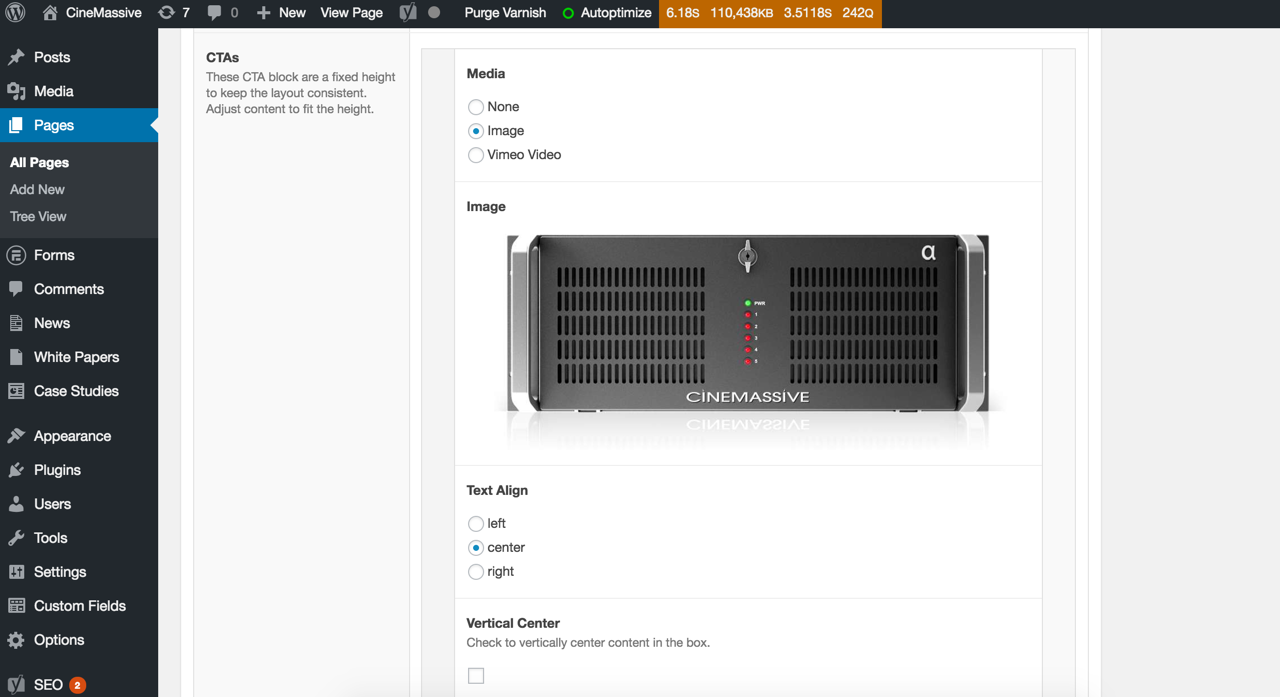Open Forms in the sidebar

click(x=54, y=256)
